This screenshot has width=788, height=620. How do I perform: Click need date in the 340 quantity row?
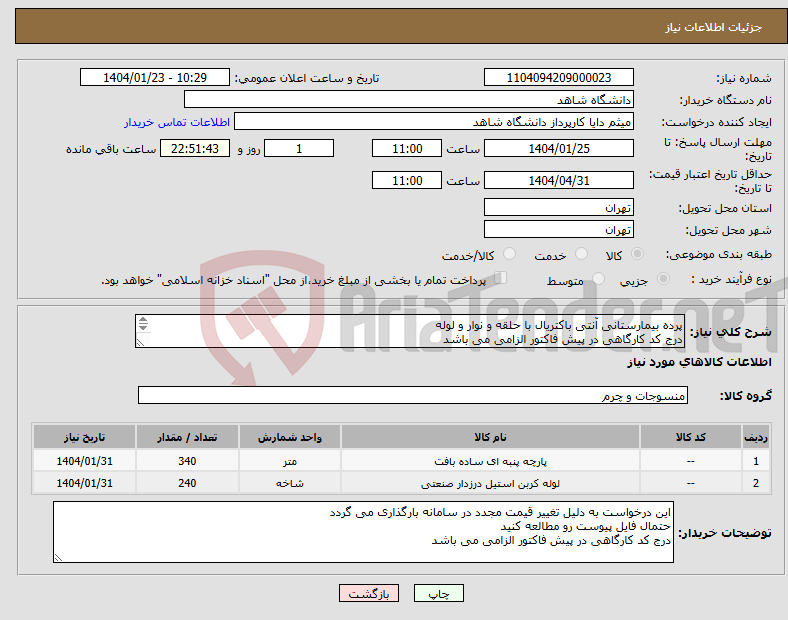tap(84, 461)
